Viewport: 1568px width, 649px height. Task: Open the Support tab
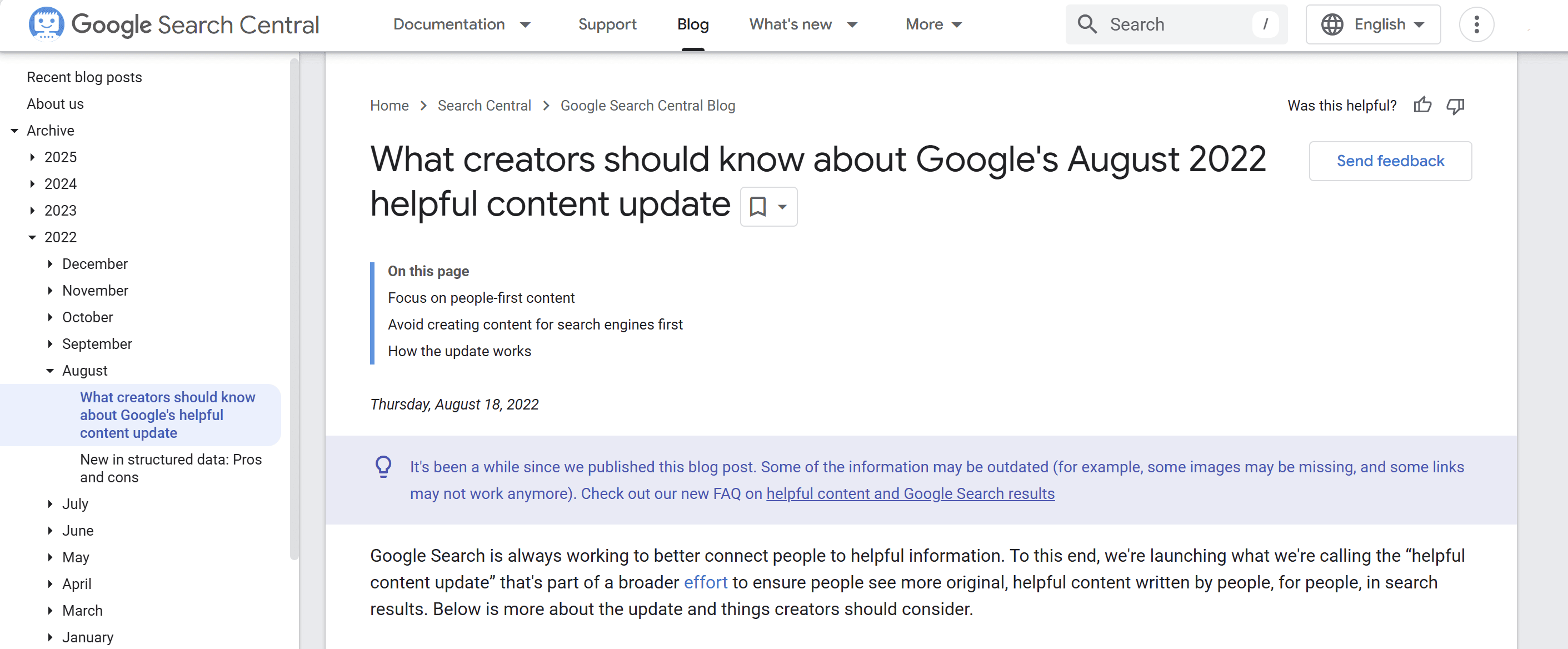(607, 24)
